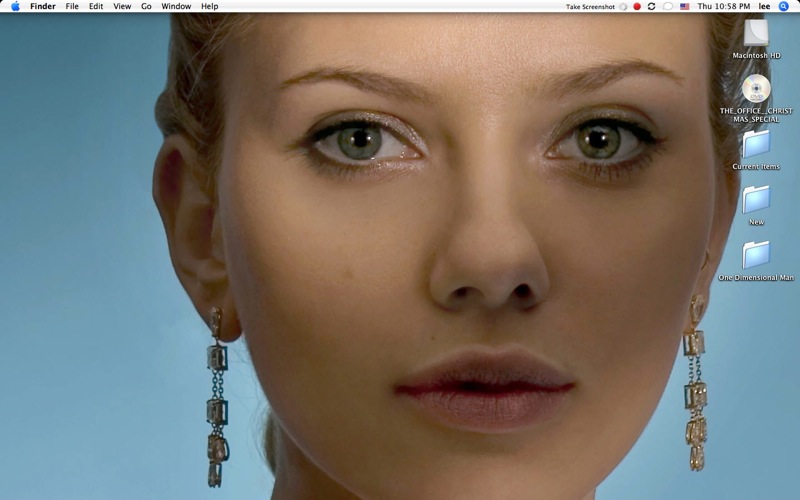This screenshot has height=500, width=800.
Task: Open the Go menu
Action: [x=146, y=6]
